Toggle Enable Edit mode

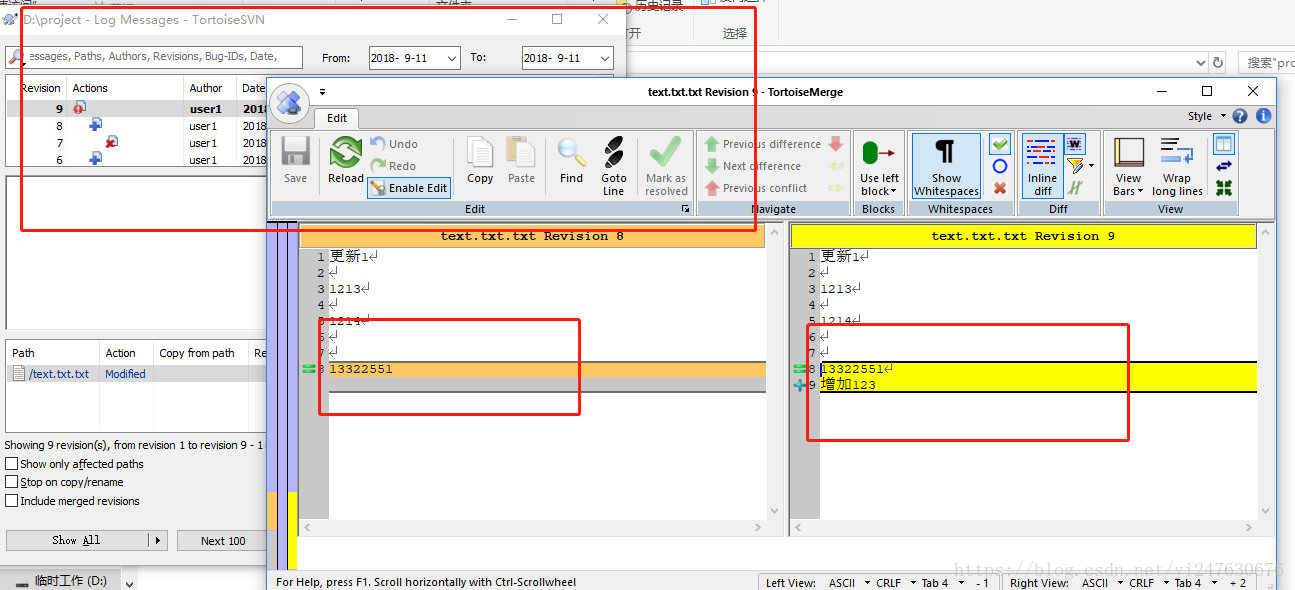click(409, 188)
